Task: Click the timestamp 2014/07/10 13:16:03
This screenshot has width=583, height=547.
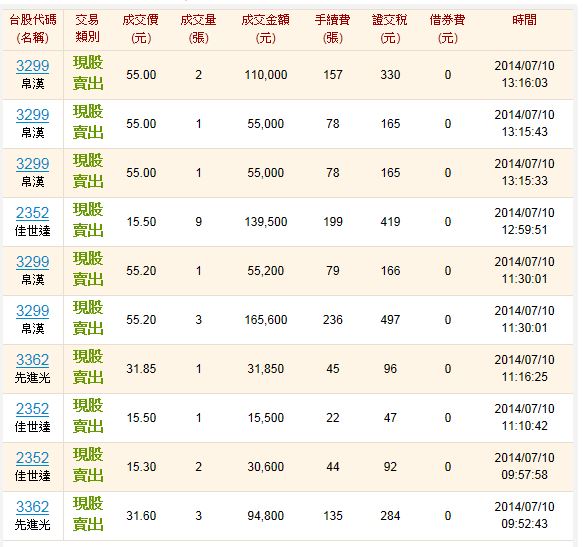Action: (x=524, y=74)
